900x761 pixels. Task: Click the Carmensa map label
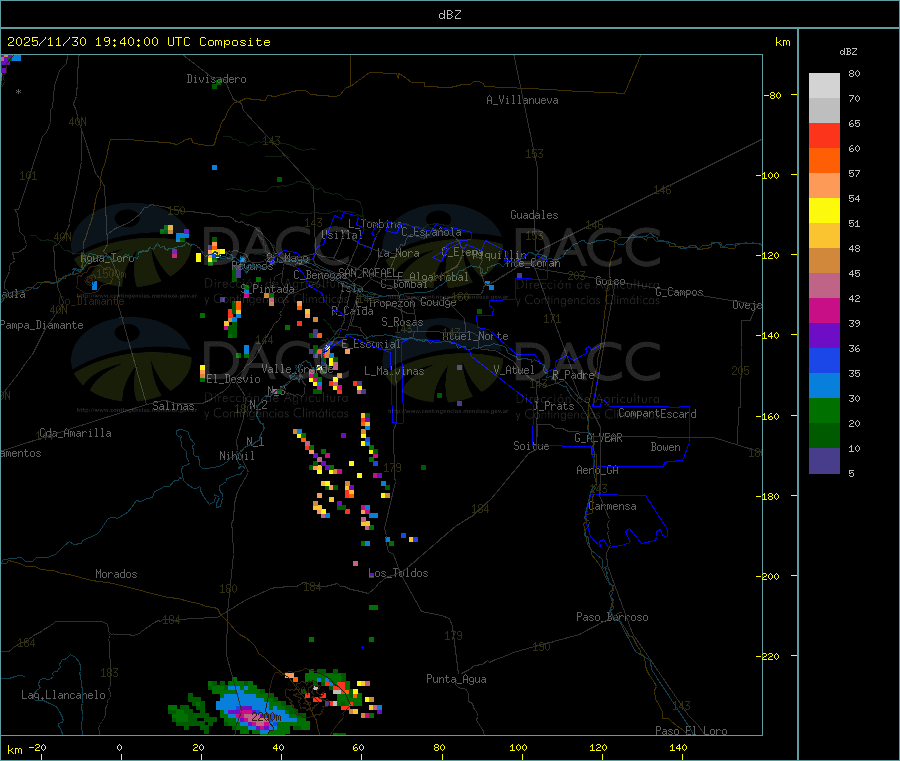tap(612, 506)
